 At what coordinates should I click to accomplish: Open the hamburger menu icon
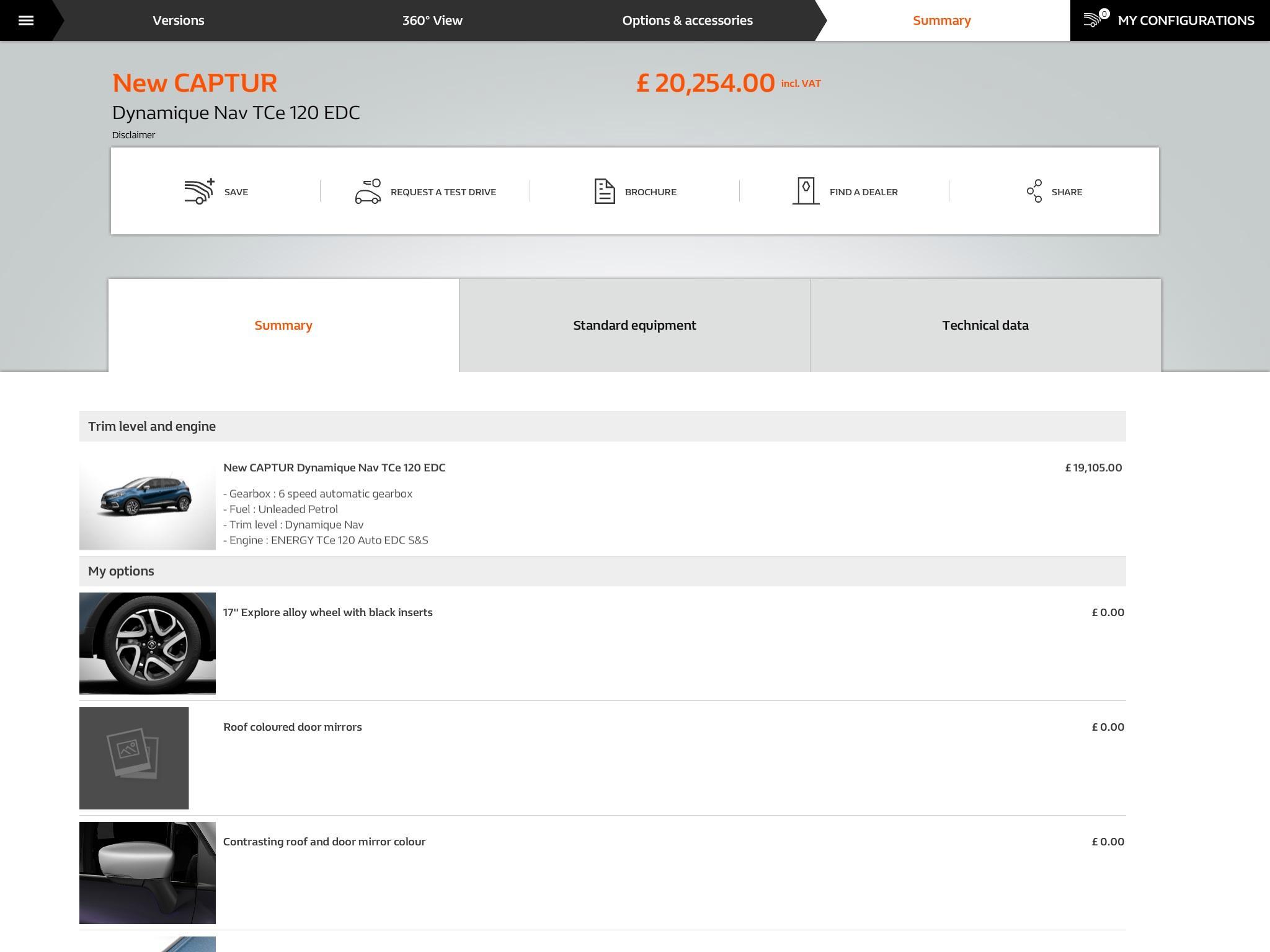[x=27, y=19]
